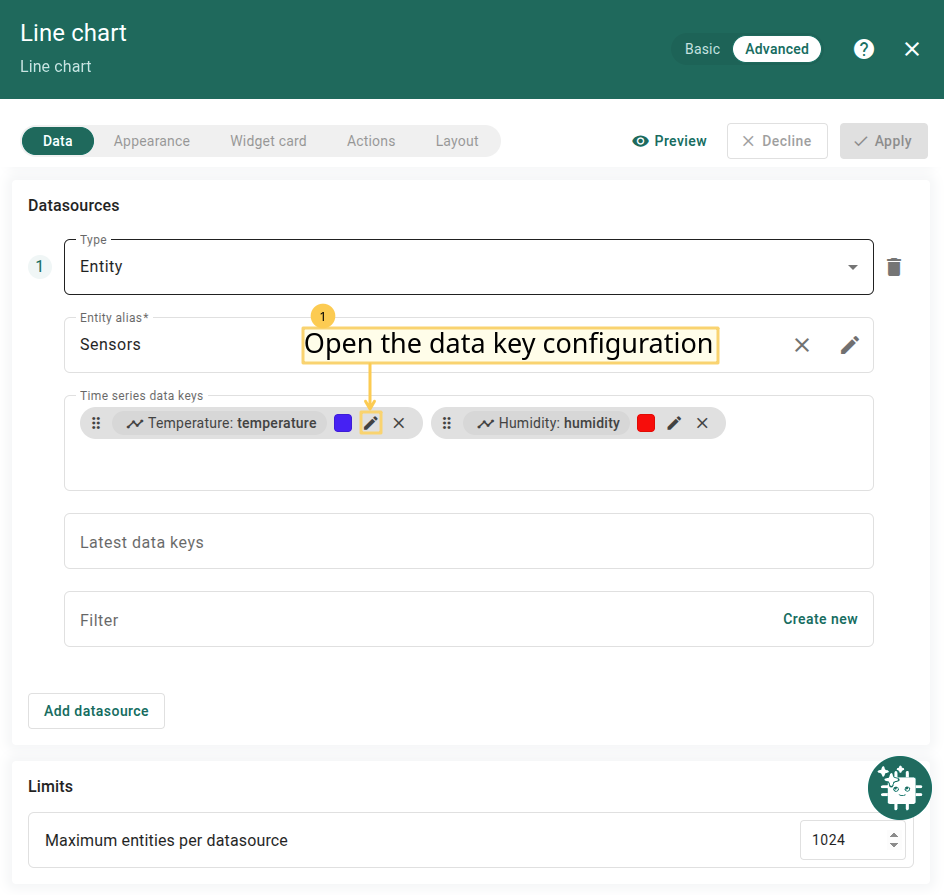944x895 pixels.
Task: Delete the Entity datasource with trash icon
Action: click(x=894, y=267)
